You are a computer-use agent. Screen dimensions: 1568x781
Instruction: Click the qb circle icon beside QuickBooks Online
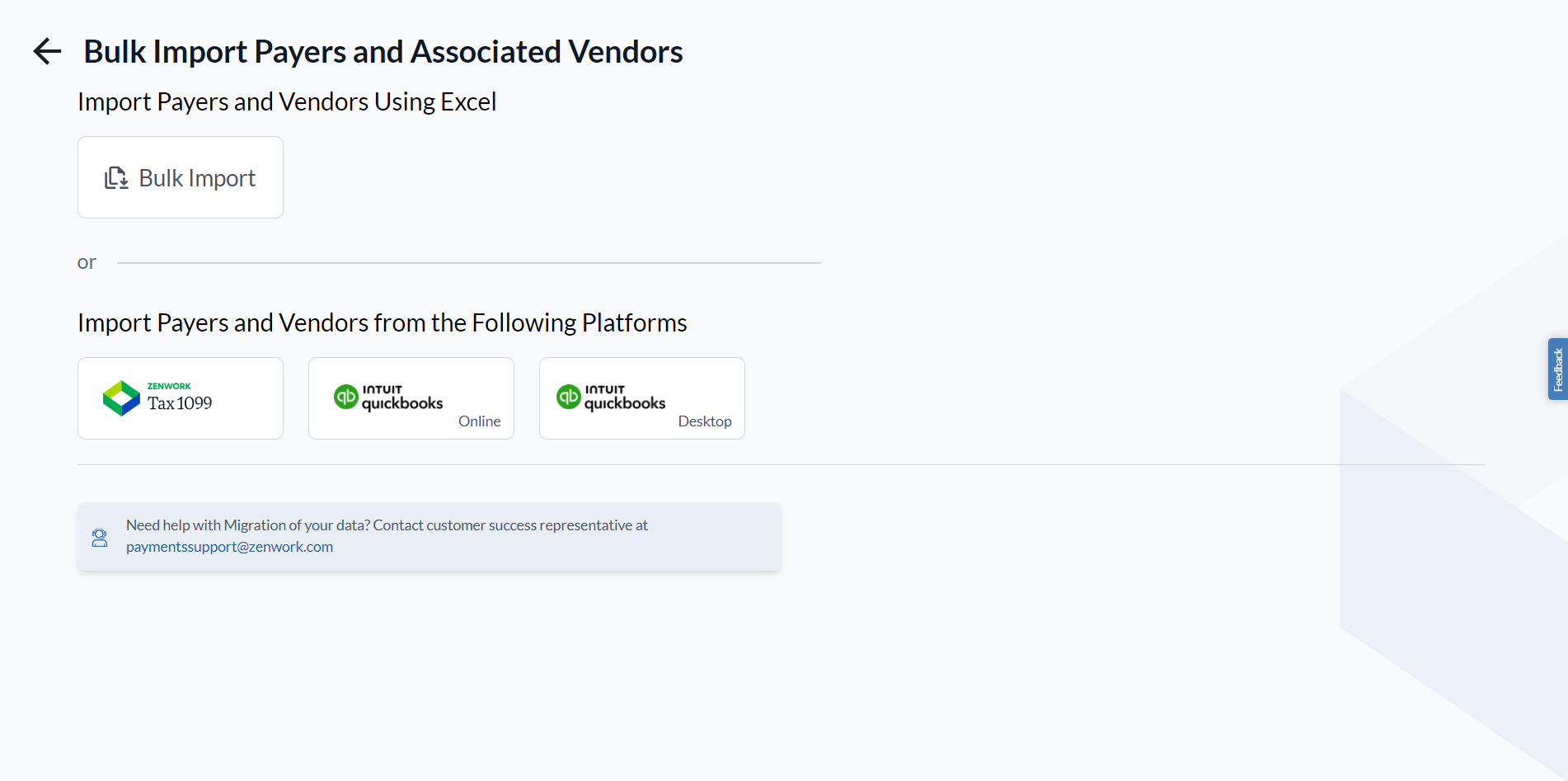click(x=346, y=398)
